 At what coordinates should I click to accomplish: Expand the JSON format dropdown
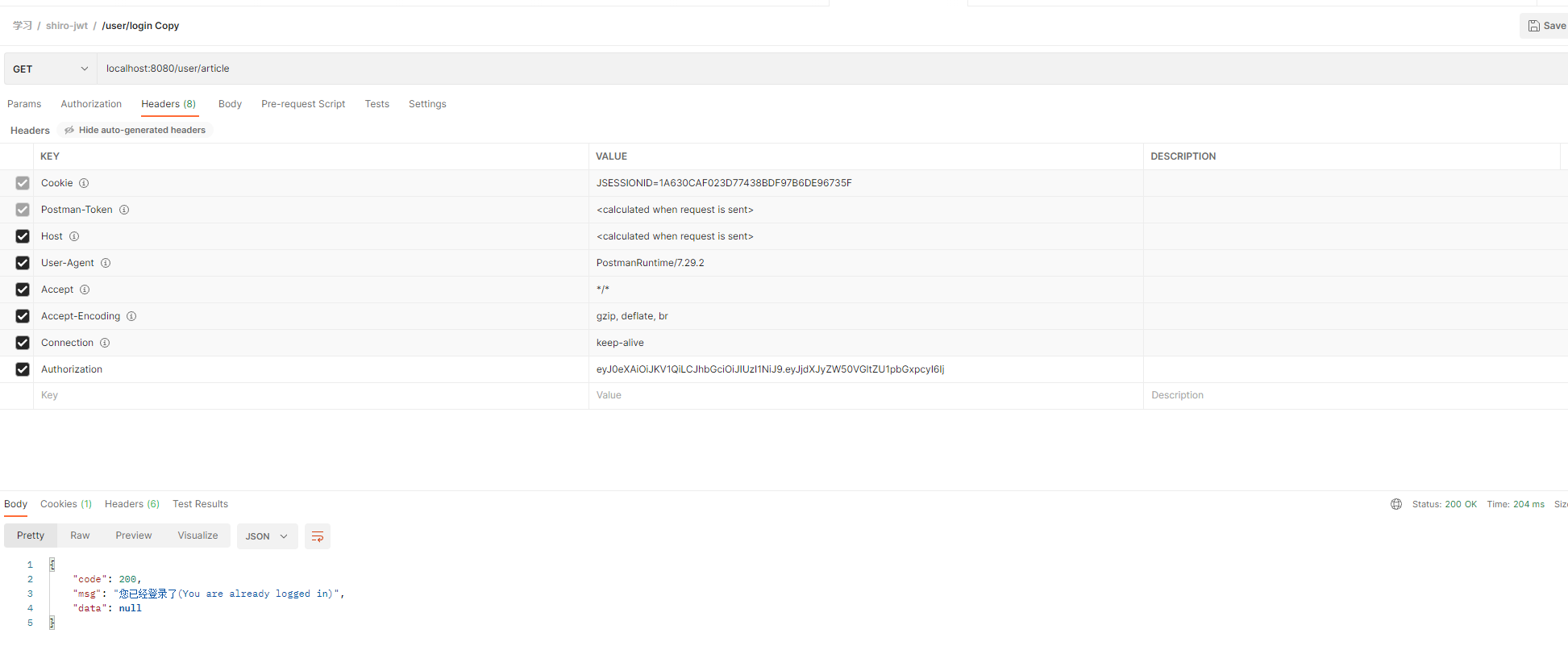[267, 536]
